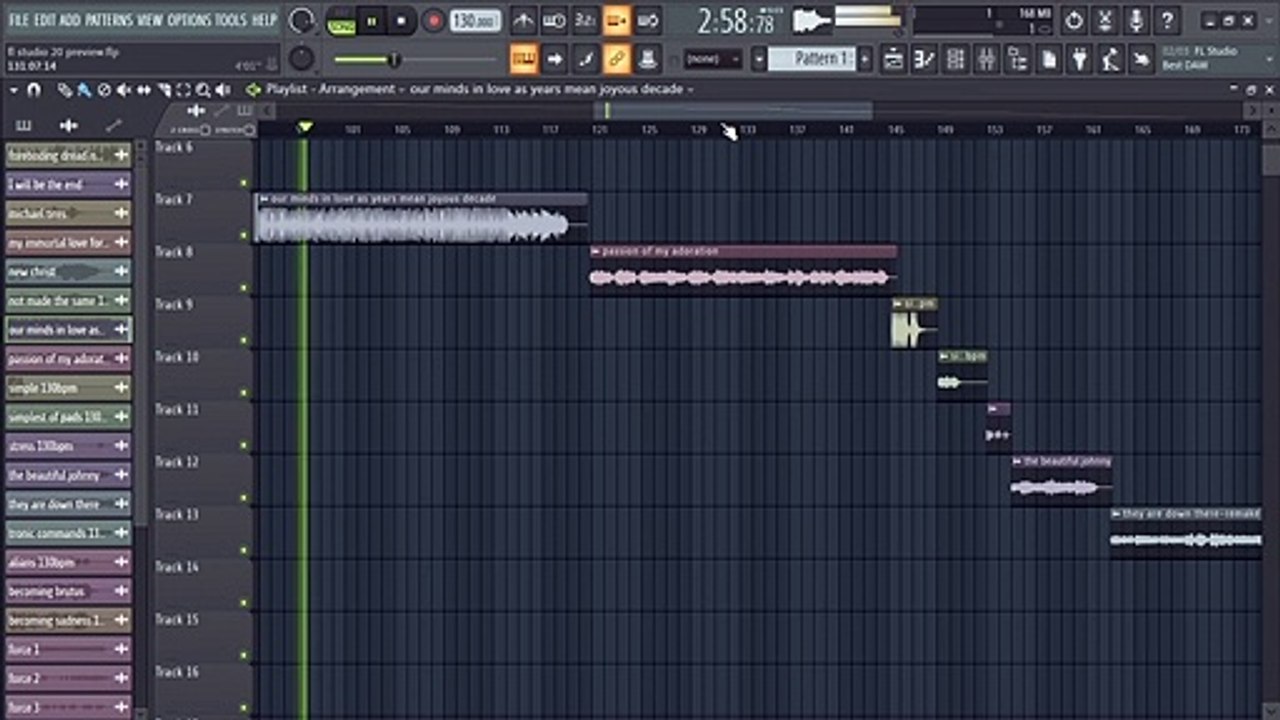Toggle step editing arrow button
This screenshot has height=720, width=1280.
[x=554, y=59]
